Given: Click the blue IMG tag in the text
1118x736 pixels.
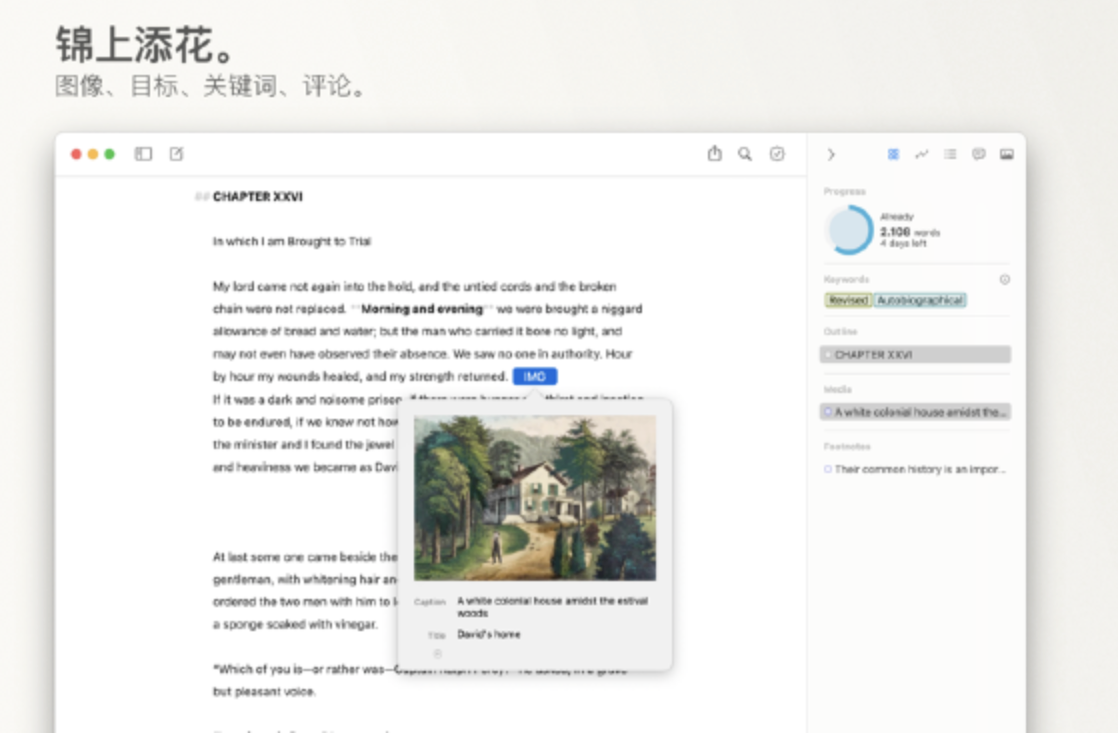Looking at the screenshot, I should 535,377.
